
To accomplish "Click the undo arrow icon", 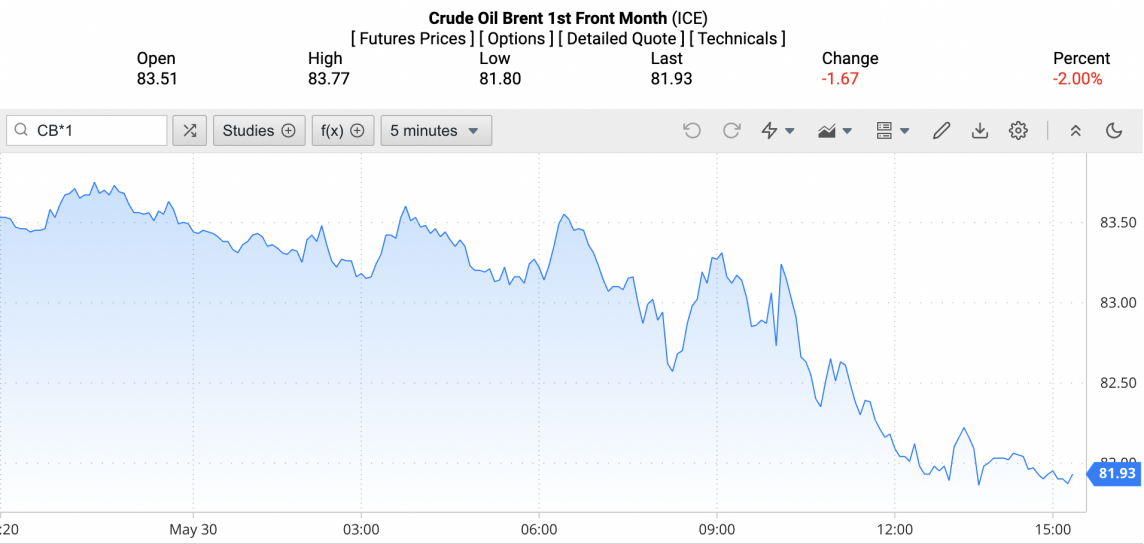I will coord(692,131).
